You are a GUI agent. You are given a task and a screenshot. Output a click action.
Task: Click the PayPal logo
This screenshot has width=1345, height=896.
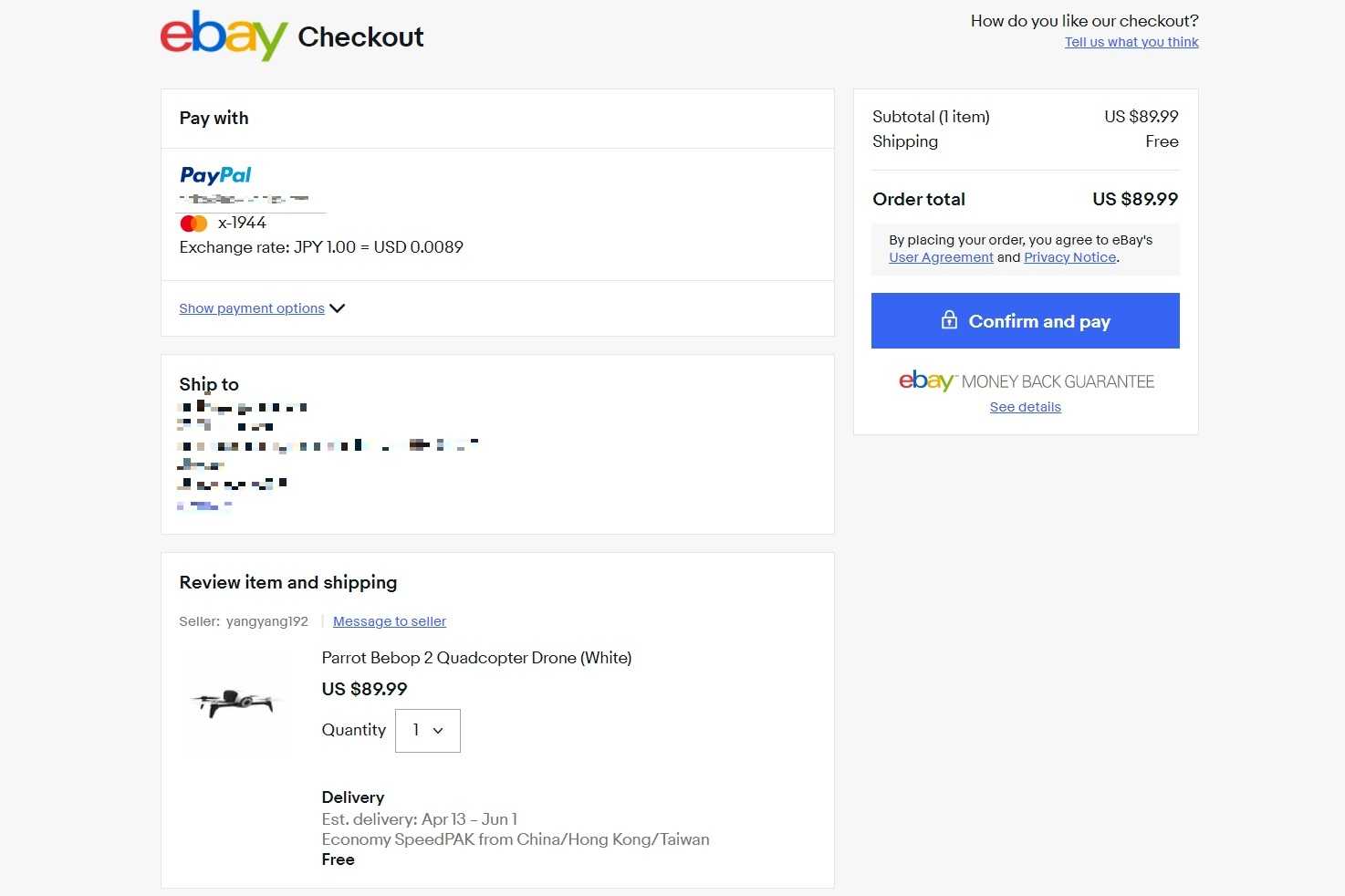click(215, 175)
